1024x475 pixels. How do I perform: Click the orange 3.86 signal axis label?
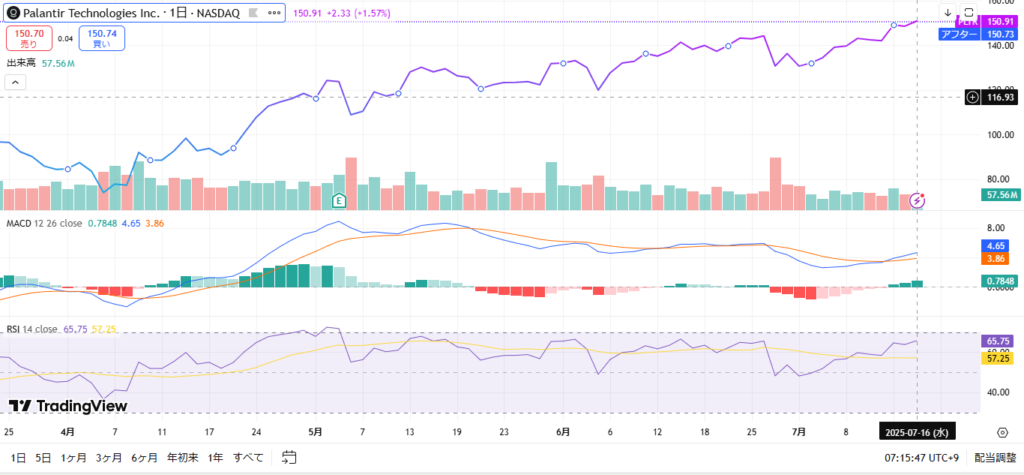click(x=995, y=259)
